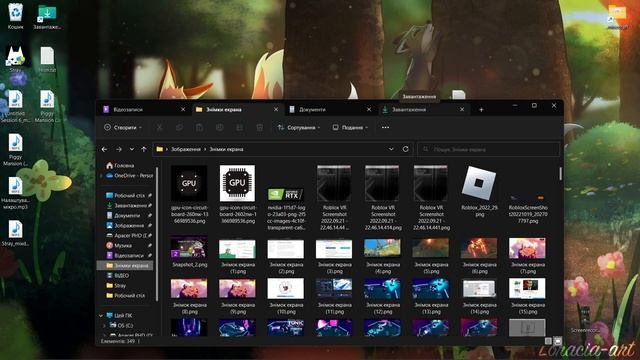Select Roblox_2022_29.png logo file
The width and height of the screenshot is (640, 360).
pyautogui.click(x=479, y=191)
